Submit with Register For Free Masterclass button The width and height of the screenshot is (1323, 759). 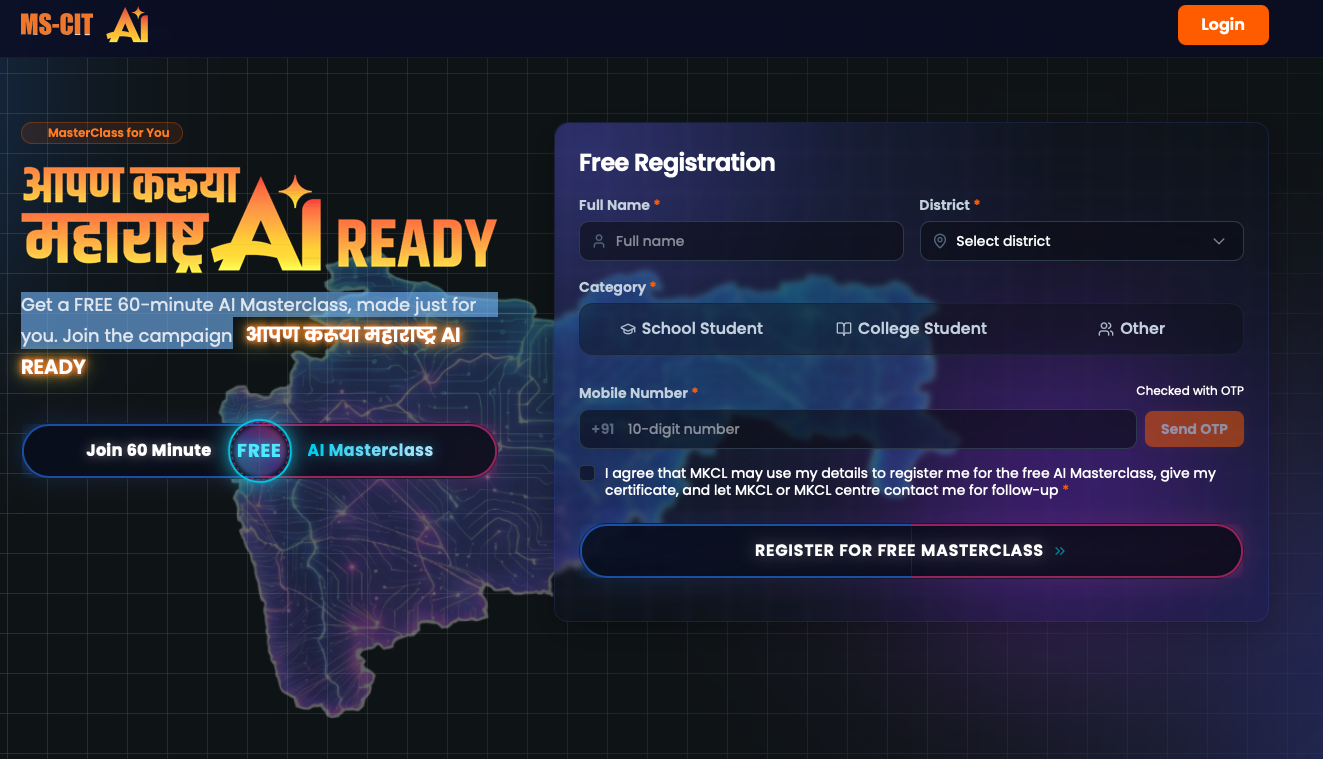pos(911,551)
